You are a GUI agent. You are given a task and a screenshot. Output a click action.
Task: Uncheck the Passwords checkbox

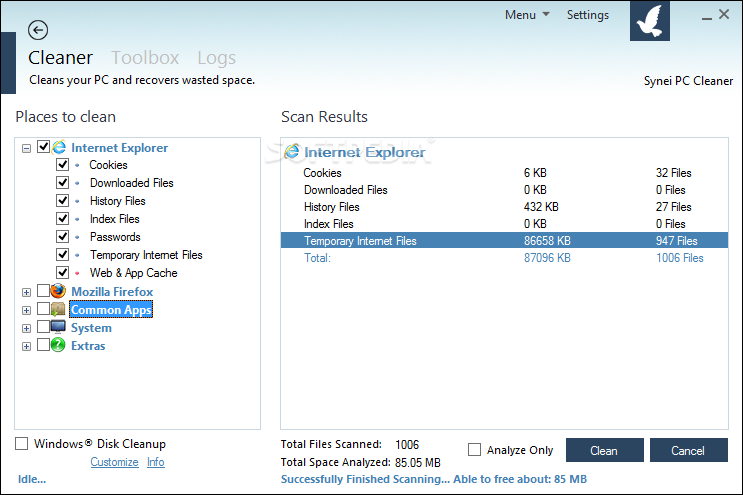[63, 237]
